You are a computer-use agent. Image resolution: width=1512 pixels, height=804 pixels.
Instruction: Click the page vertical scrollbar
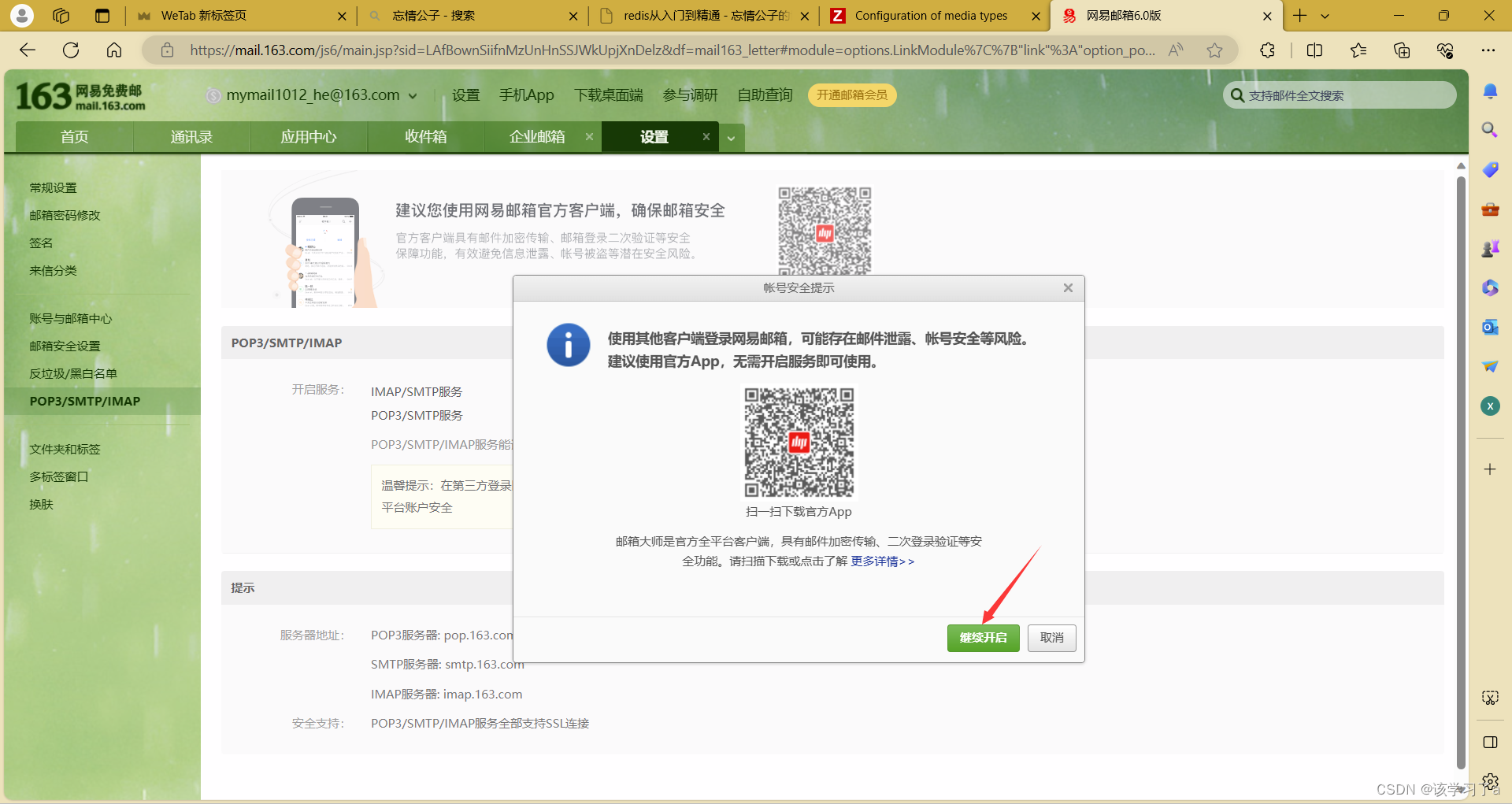pos(1461,472)
